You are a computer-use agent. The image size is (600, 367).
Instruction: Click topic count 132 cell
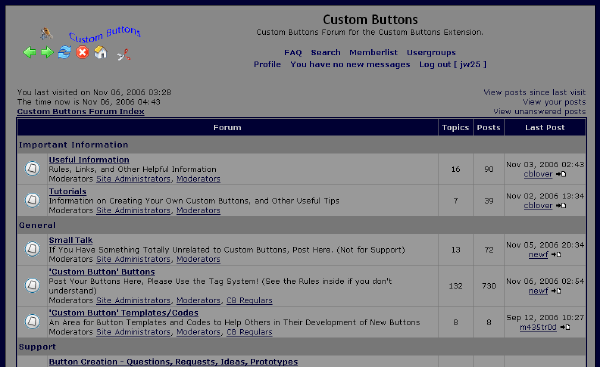[x=456, y=286]
